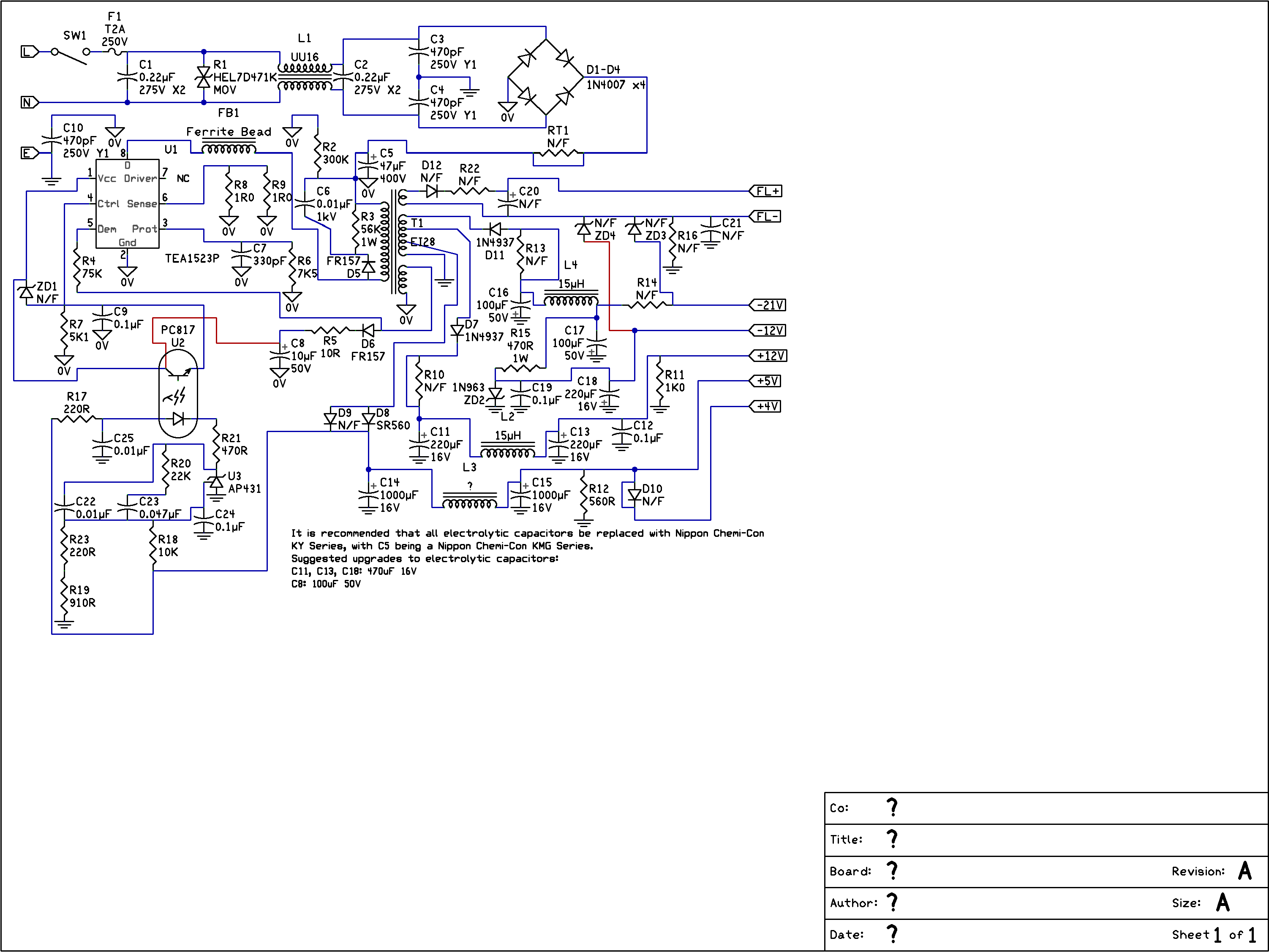The image size is (1269, 952).
Task: Select the RT1 thermistor symbol
Action: tap(558, 153)
